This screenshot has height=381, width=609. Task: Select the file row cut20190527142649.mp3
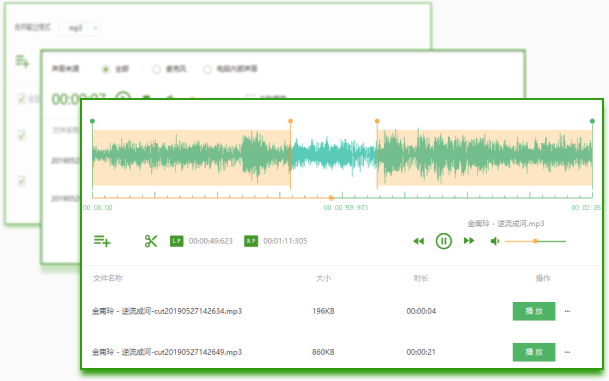click(342, 352)
